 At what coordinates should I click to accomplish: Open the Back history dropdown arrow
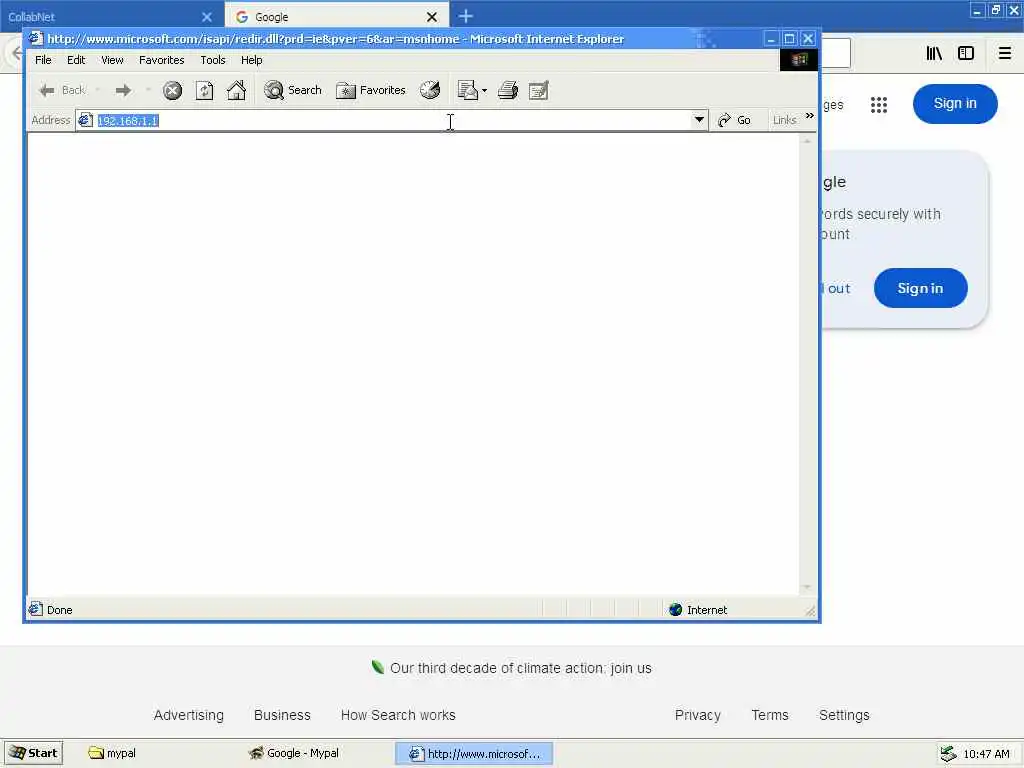point(97,90)
